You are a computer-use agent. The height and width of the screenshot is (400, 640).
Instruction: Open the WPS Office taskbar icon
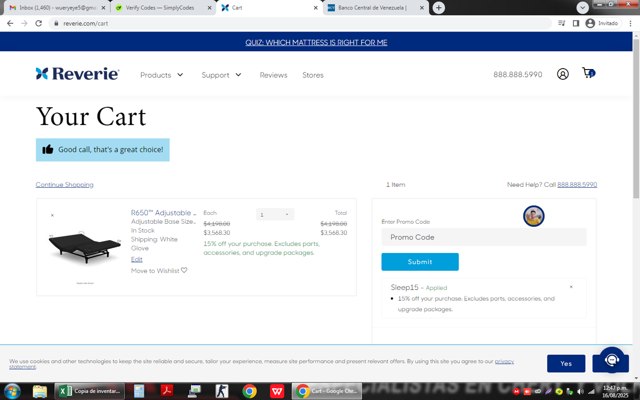pyautogui.click(x=277, y=391)
